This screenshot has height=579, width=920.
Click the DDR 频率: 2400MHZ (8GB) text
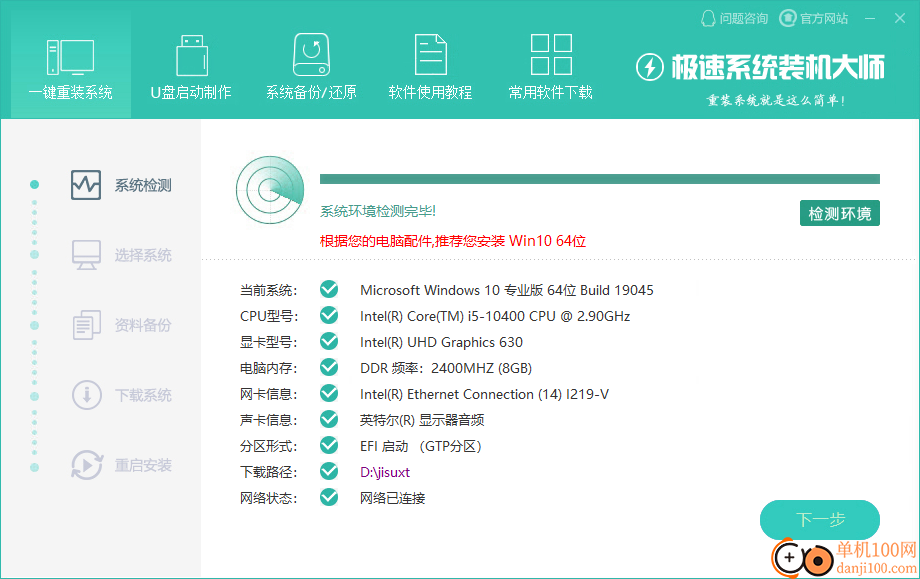tap(446, 368)
